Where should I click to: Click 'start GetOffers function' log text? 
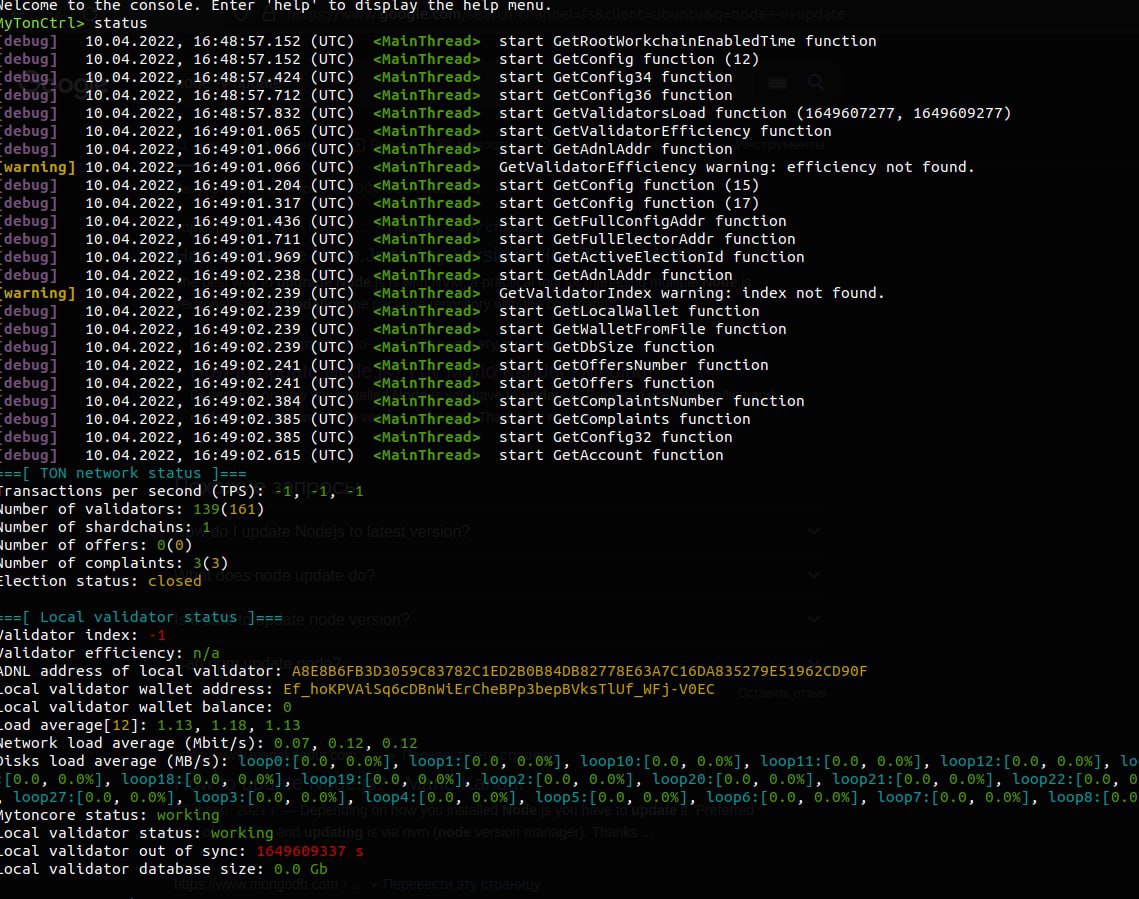click(x=607, y=383)
